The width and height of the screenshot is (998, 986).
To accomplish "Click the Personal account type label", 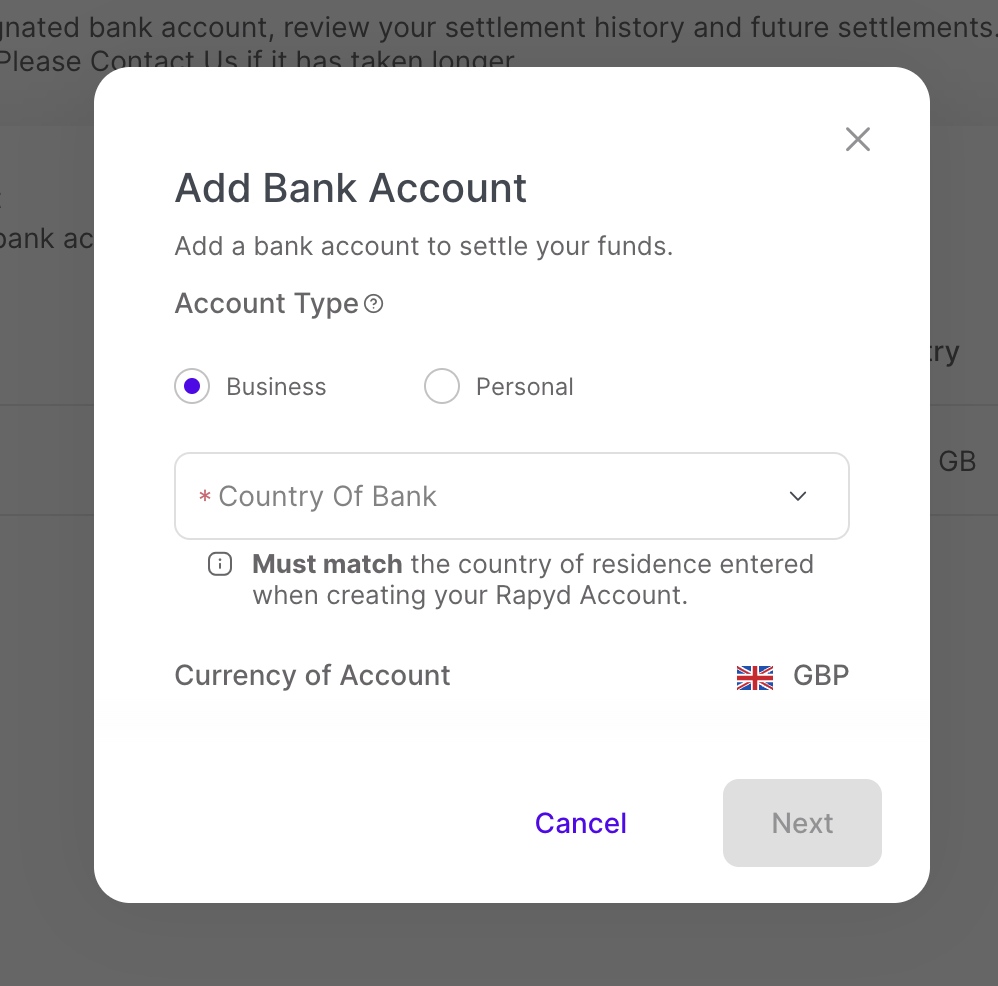I will [x=524, y=387].
